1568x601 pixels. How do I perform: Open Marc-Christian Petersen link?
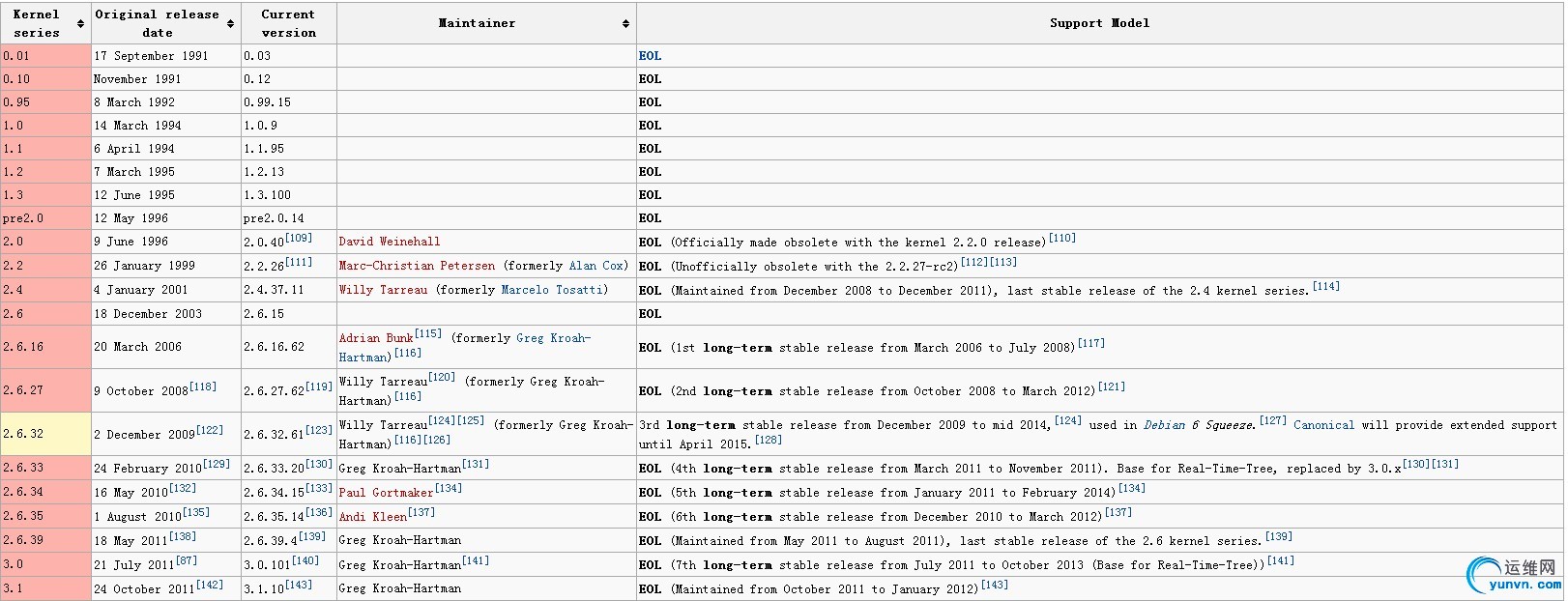pos(417,266)
